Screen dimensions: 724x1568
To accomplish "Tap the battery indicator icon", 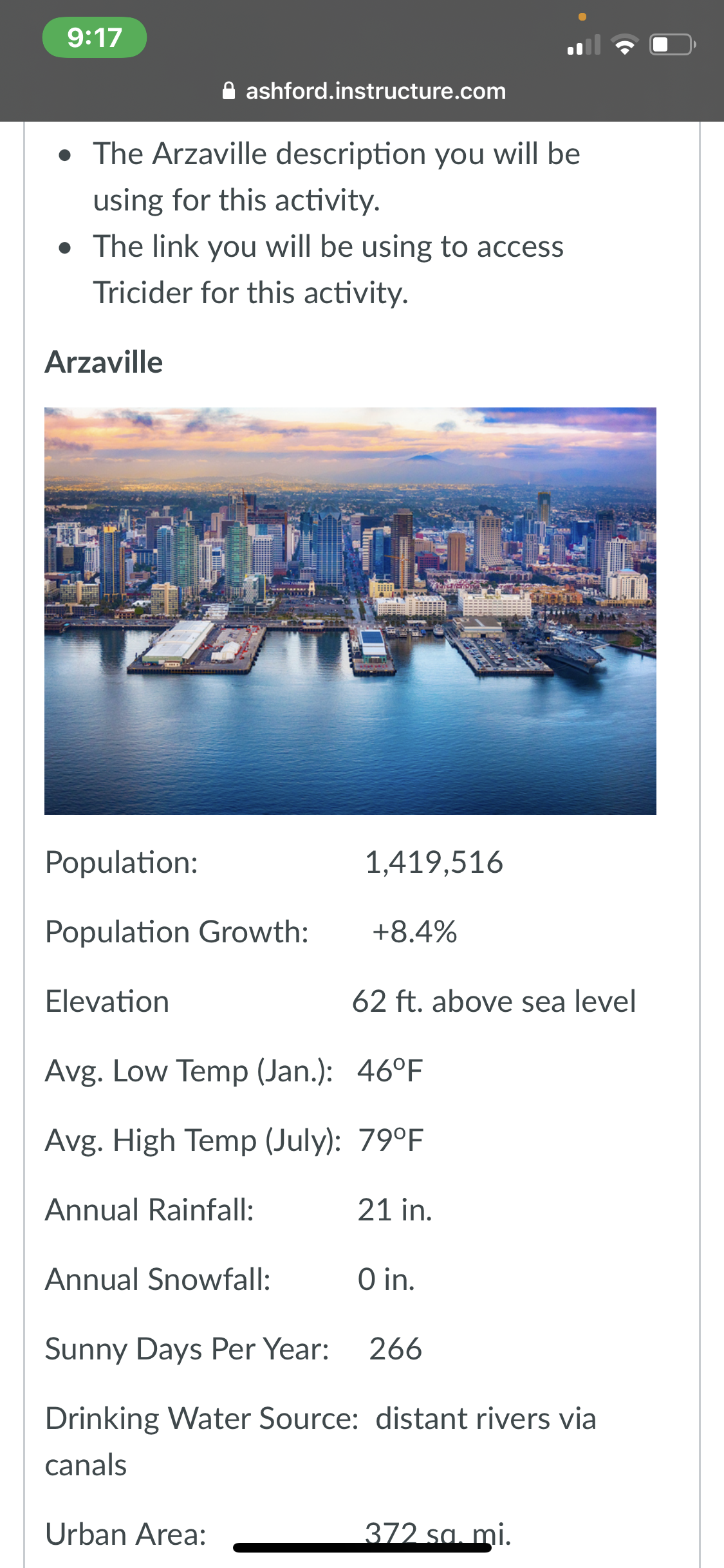I will tap(673, 45).
